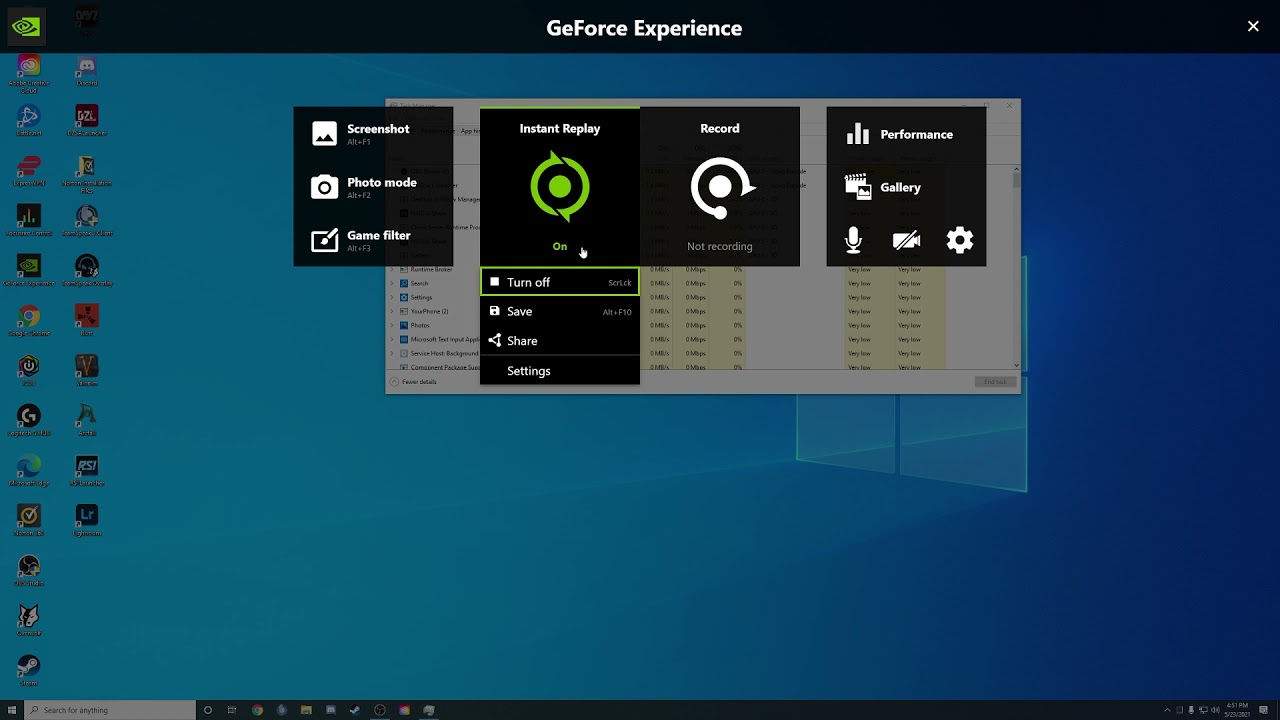Open Task View on the taskbar
1280x720 pixels.
(232, 710)
